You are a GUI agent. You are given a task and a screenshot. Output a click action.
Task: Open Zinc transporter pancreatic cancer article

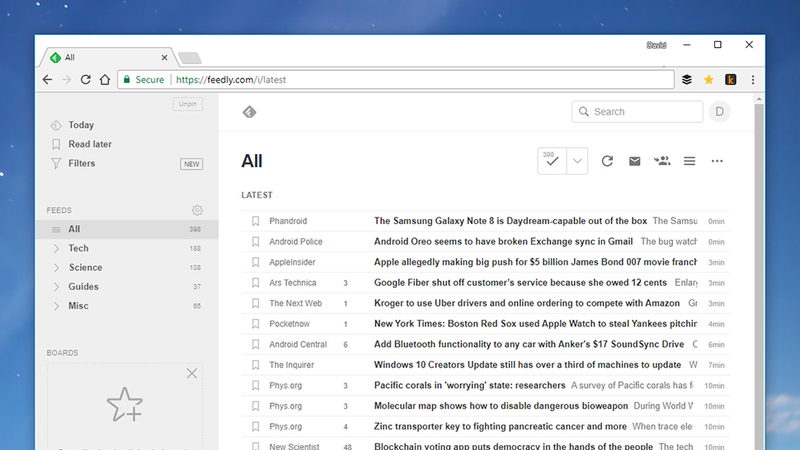tap(500, 427)
